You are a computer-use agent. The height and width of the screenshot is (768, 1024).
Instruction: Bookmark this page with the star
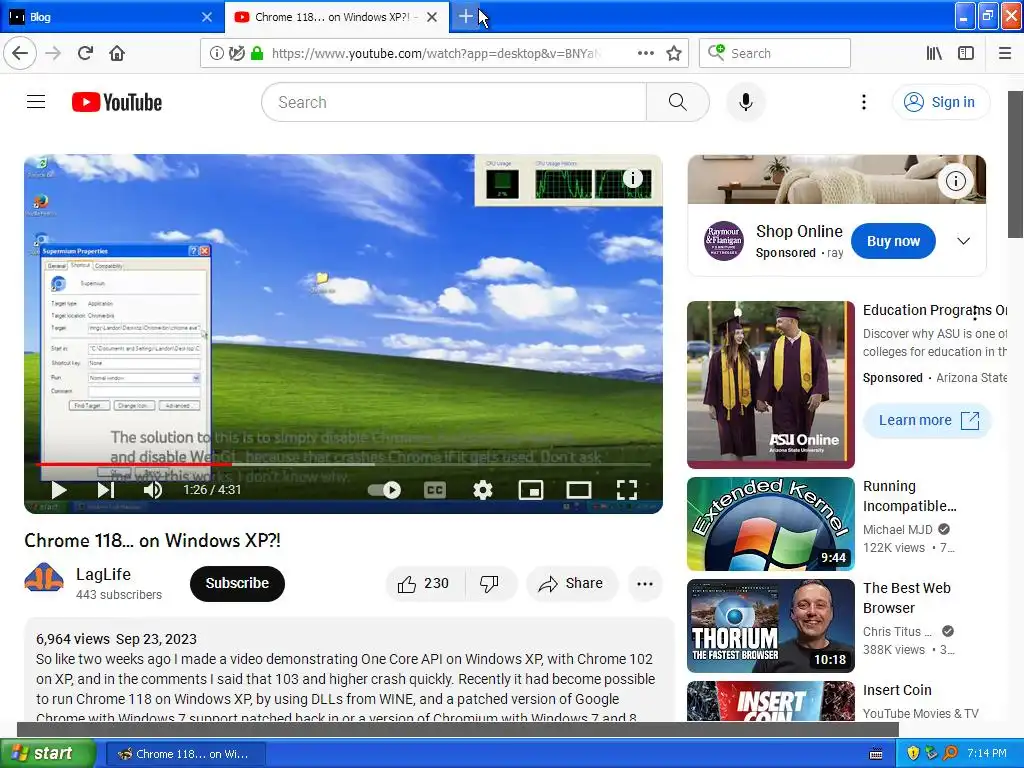pos(674,53)
